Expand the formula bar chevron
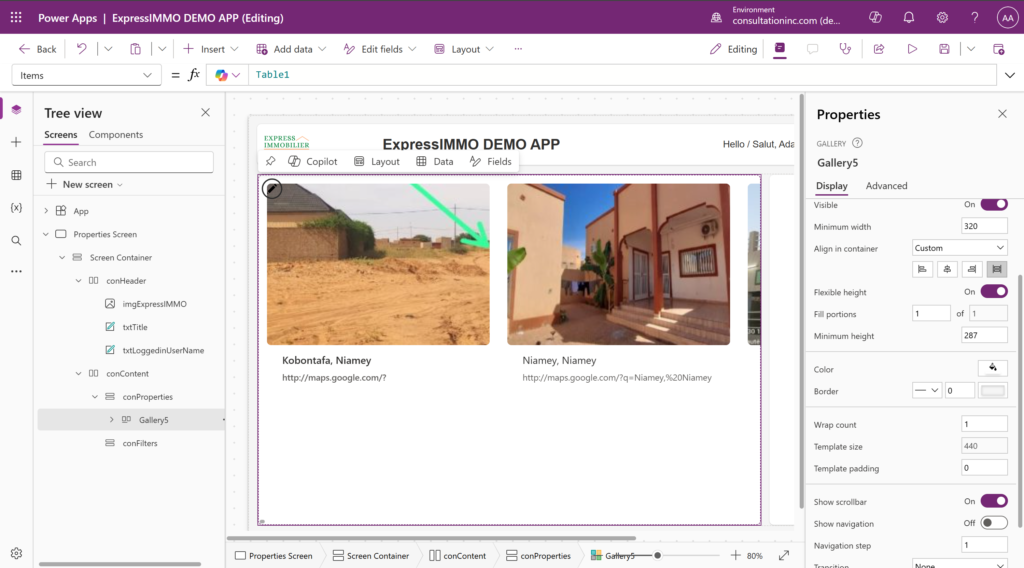The width and height of the screenshot is (1024, 568). click(x=1010, y=75)
